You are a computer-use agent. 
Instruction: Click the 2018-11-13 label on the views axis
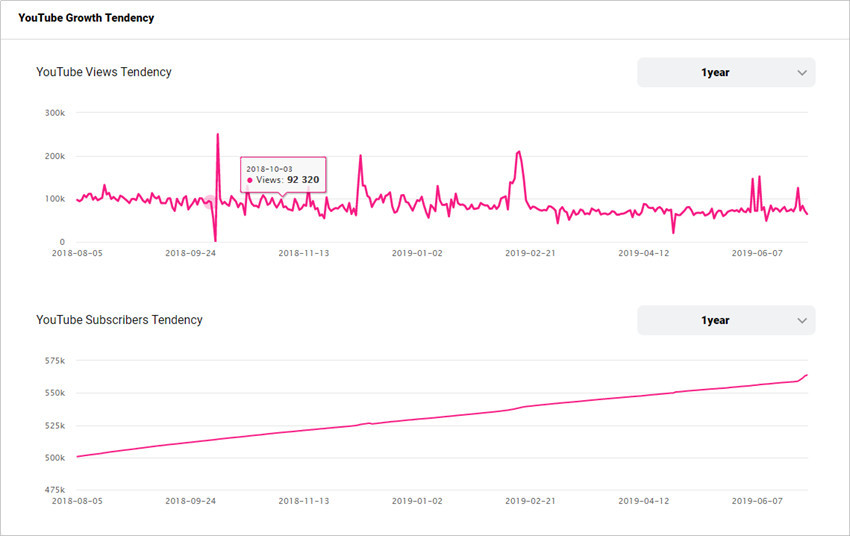pyautogui.click(x=304, y=253)
